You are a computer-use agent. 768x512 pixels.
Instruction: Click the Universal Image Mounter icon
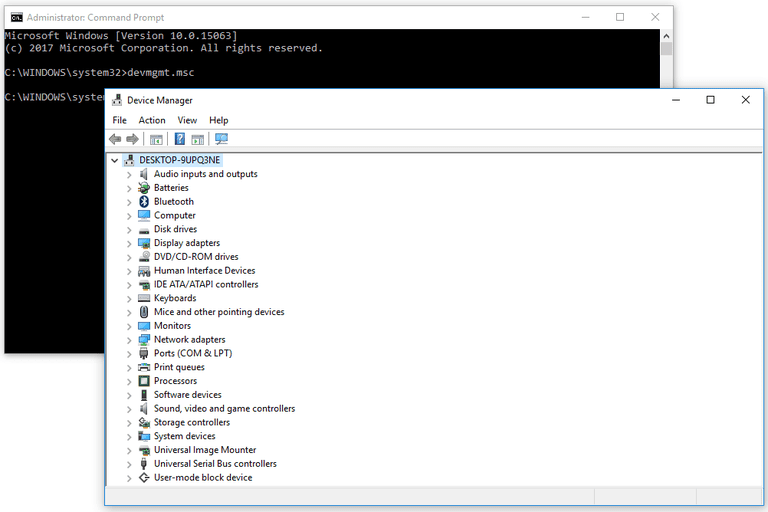click(x=144, y=450)
